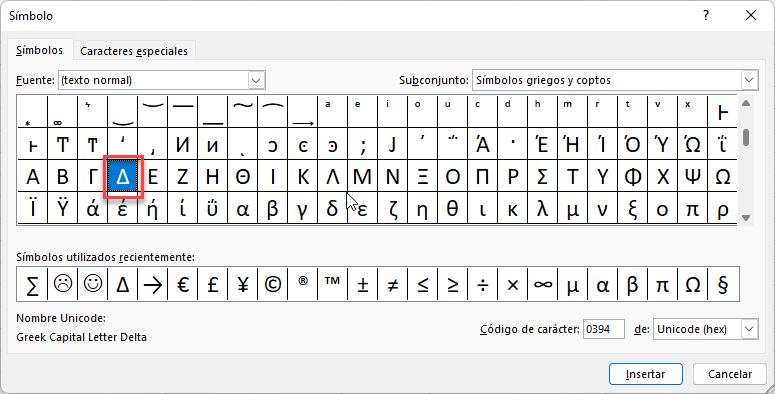Image resolution: width=775 pixels, height=394 pixels.
Task: Open the Símbolos tab
Action: (40, 50)
